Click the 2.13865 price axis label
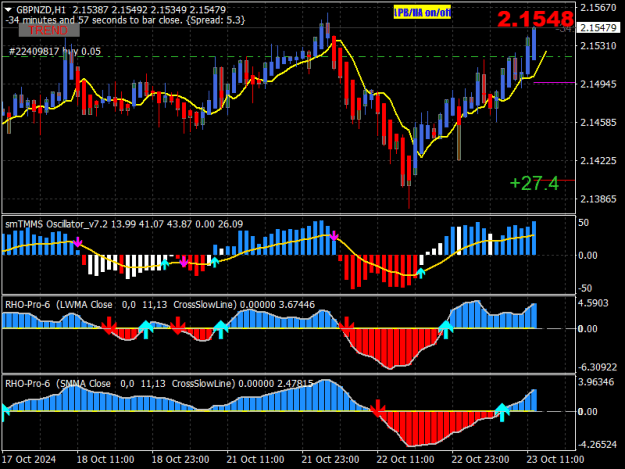Viewport: 625px width, 469px height. (598, 199)
